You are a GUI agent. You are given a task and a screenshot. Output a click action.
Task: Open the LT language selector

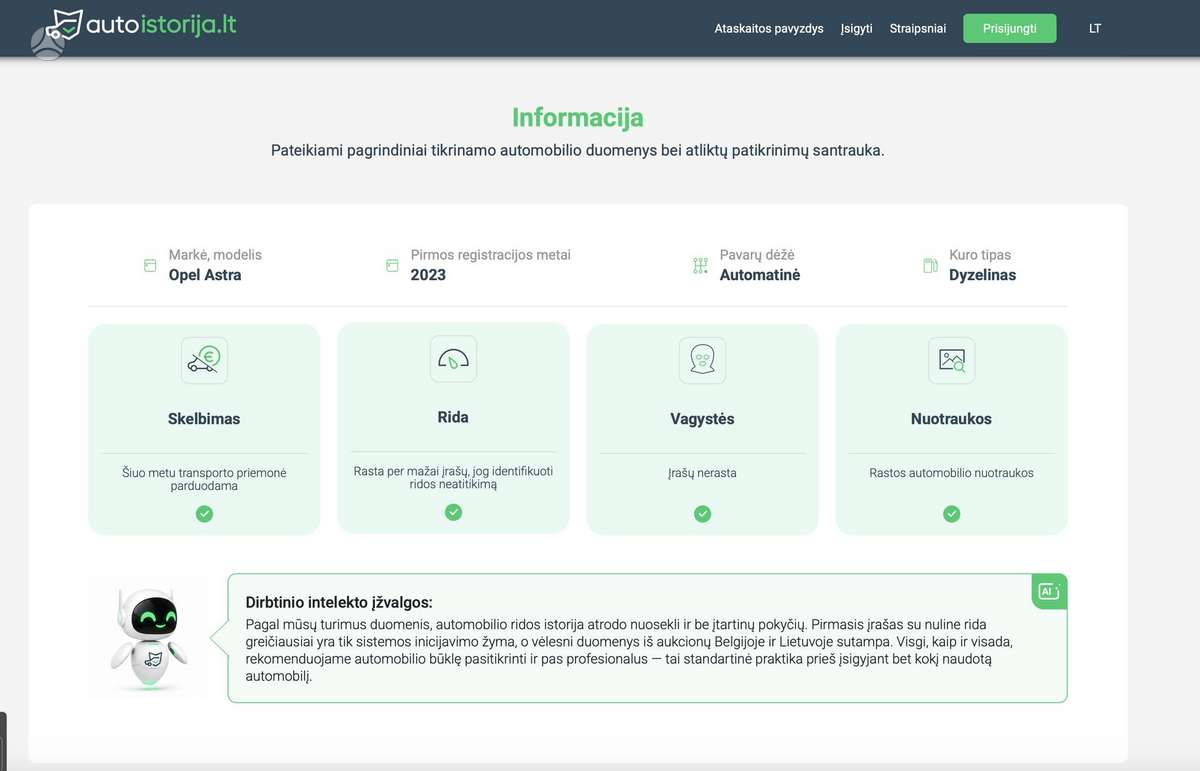coord(1095,28)
